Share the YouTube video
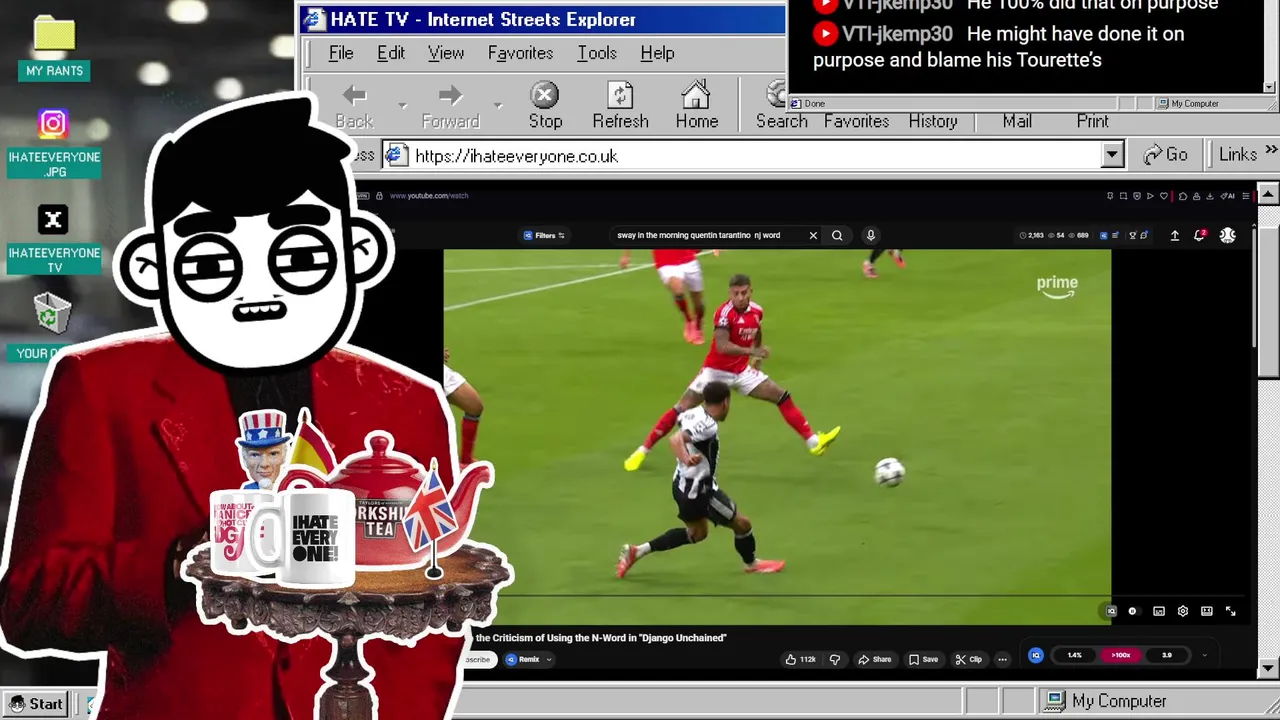 click(875, 659)
